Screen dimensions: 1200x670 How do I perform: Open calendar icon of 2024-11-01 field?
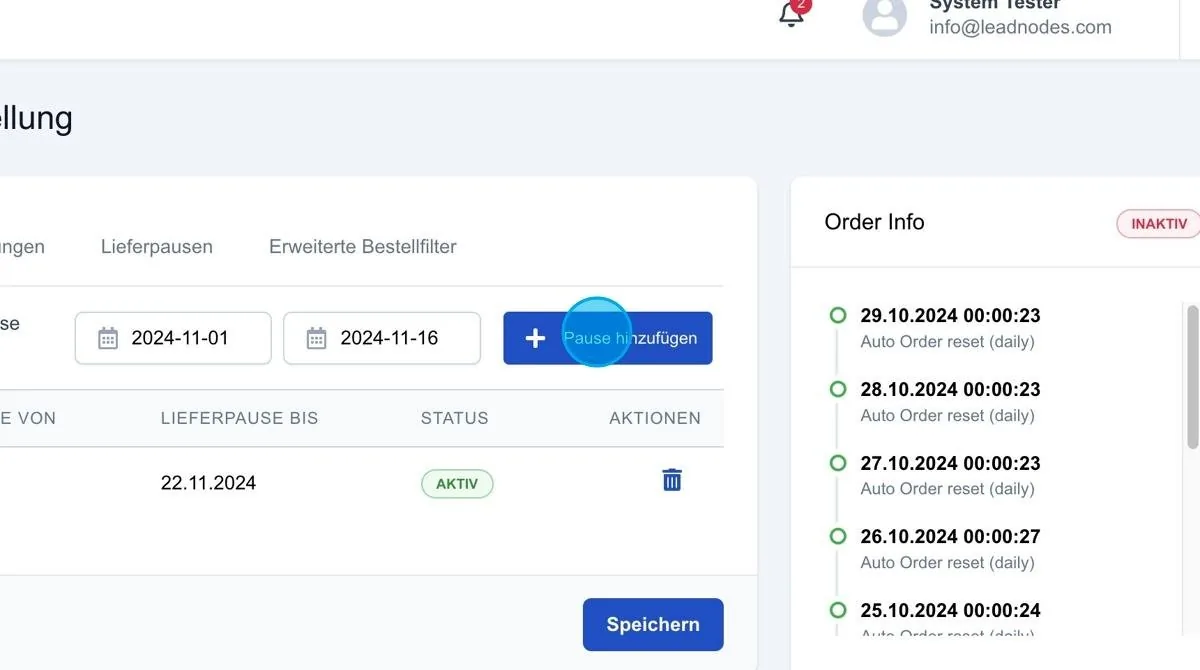tap(108, 338)
